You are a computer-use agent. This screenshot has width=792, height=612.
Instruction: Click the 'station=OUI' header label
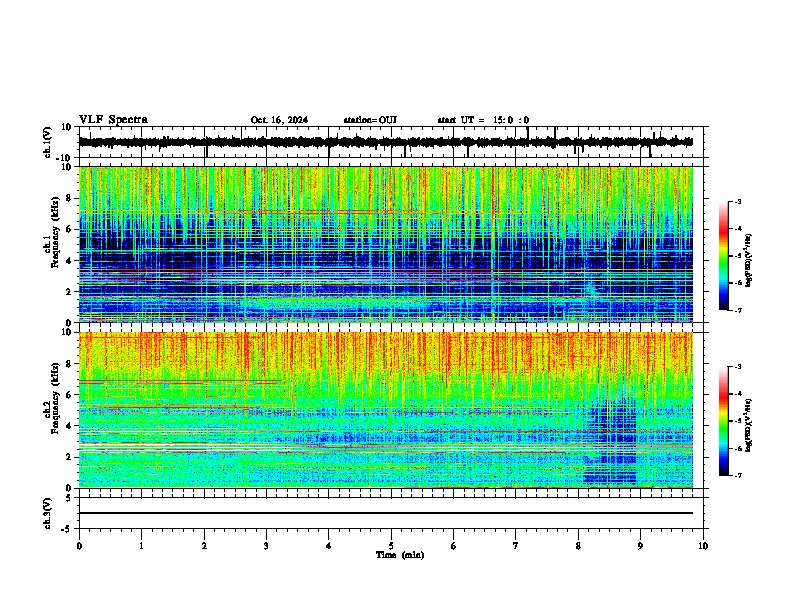[x=370, y=120]
